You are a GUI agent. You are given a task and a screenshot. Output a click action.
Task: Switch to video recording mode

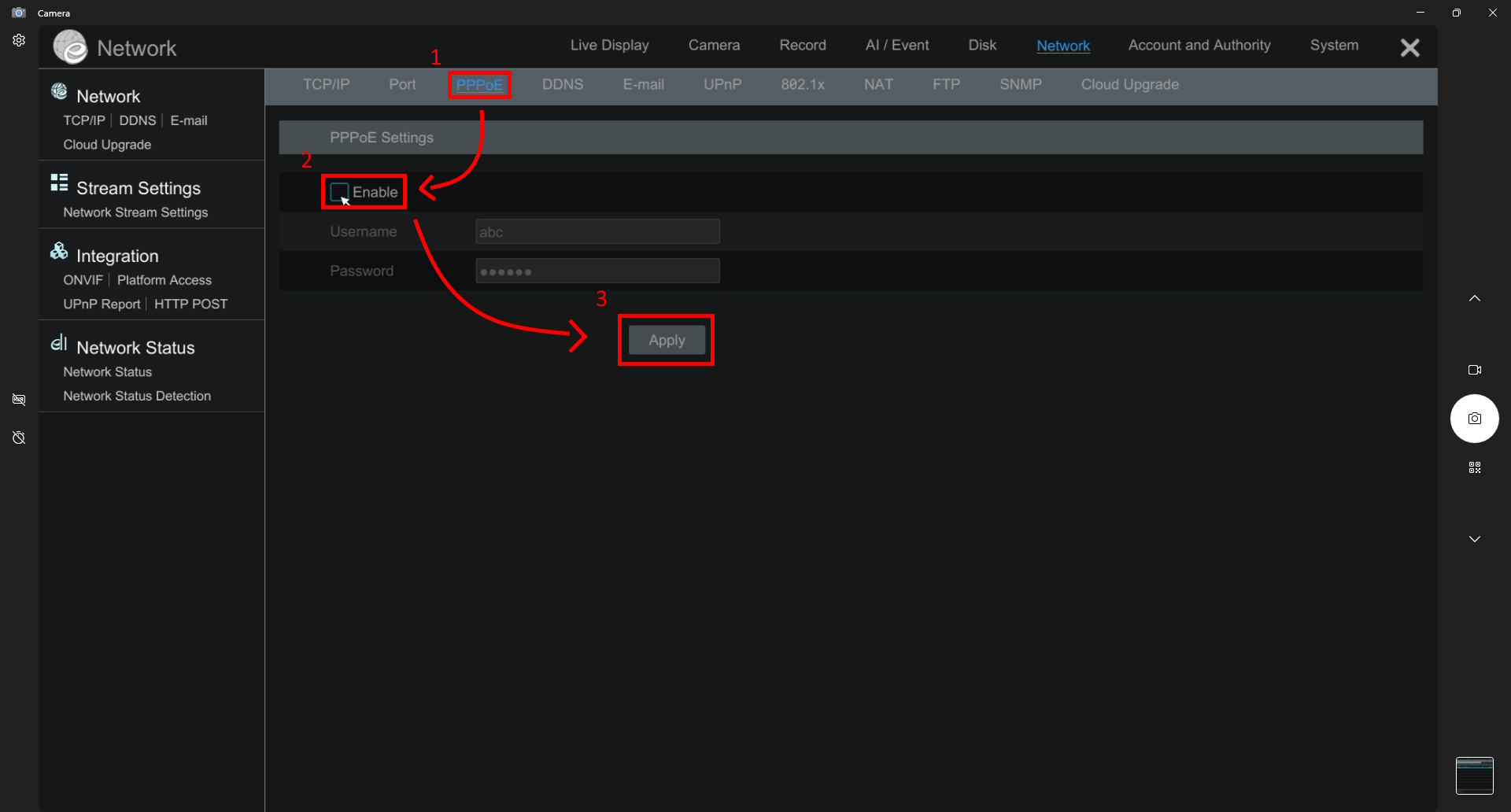pos(1474,370)
